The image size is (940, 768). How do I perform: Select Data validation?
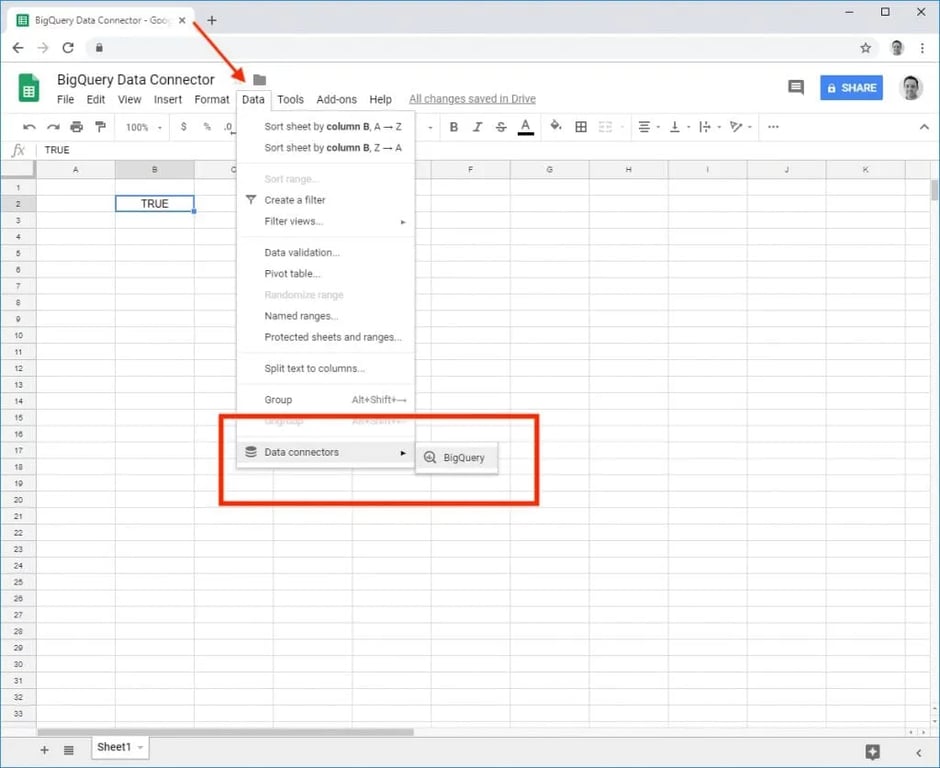point(326,252)
